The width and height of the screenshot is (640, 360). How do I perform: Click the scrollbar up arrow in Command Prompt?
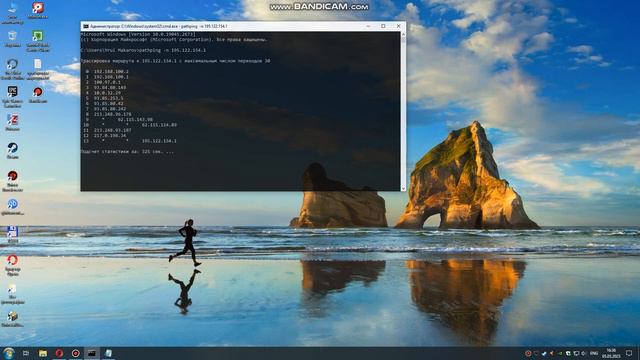coord(403,34)
